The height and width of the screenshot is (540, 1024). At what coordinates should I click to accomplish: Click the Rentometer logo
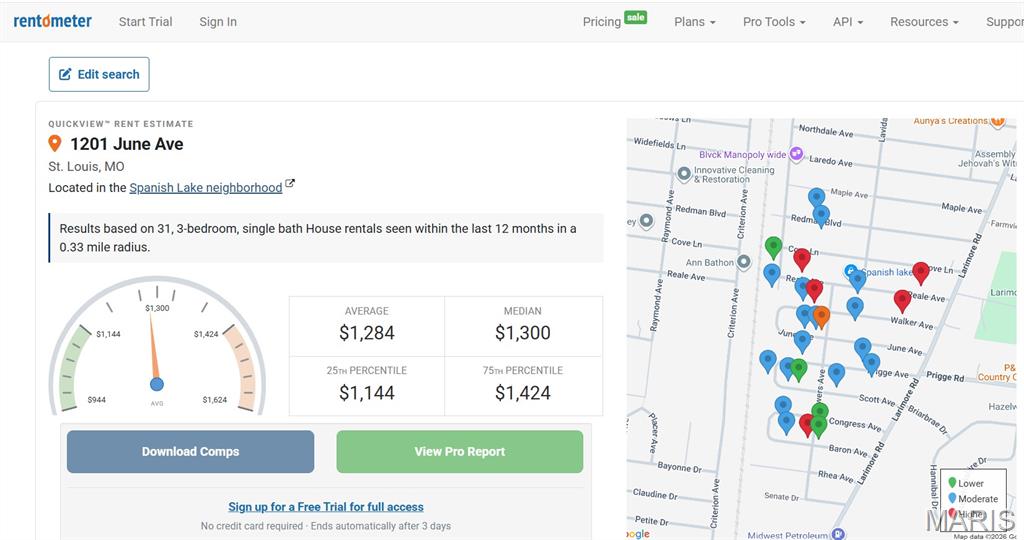(x=52, y=21)
